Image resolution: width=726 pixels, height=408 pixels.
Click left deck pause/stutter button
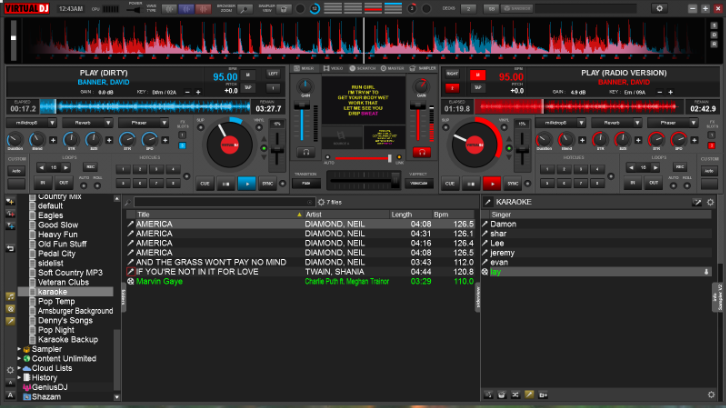pos(225,183)
